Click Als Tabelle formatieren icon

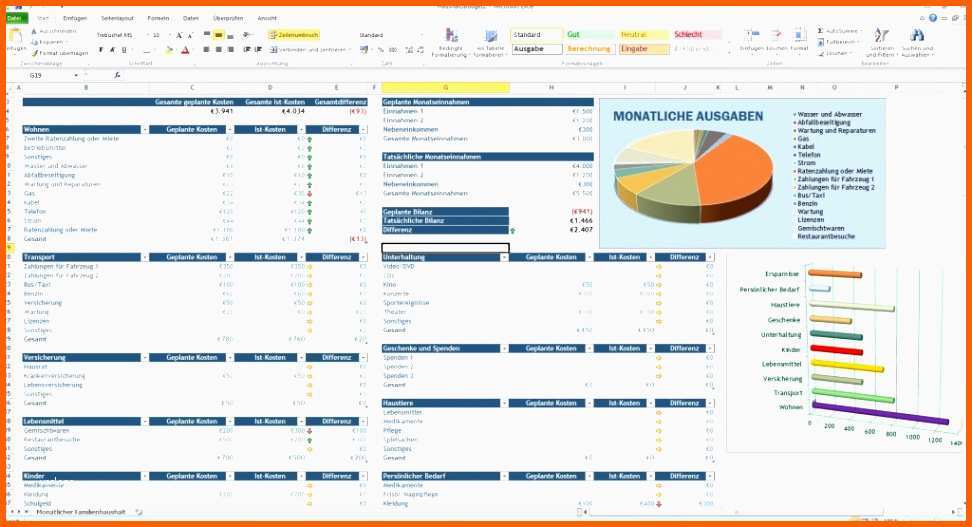click(x=491, y=36)
